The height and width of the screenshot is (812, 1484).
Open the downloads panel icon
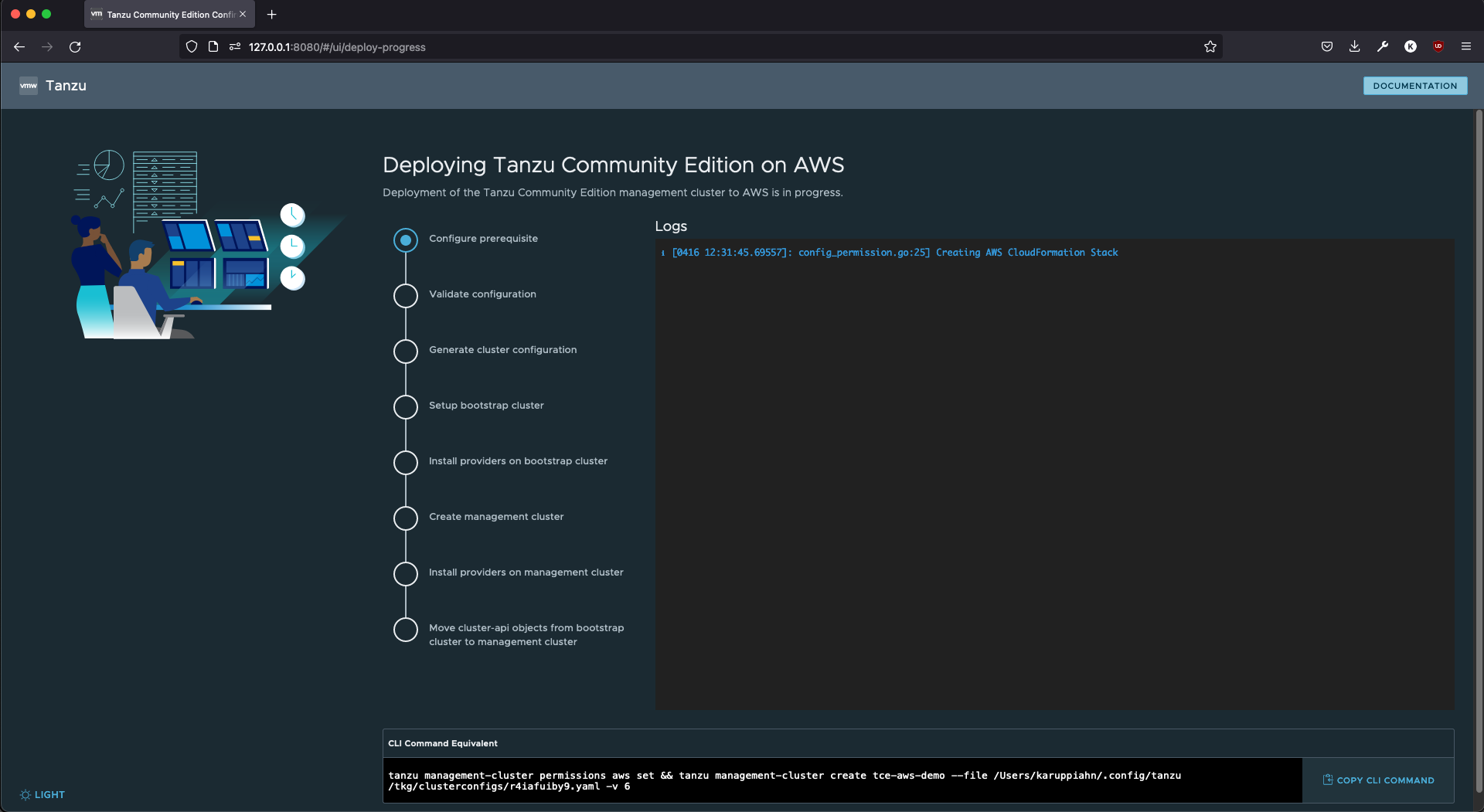coord(1355,47)
